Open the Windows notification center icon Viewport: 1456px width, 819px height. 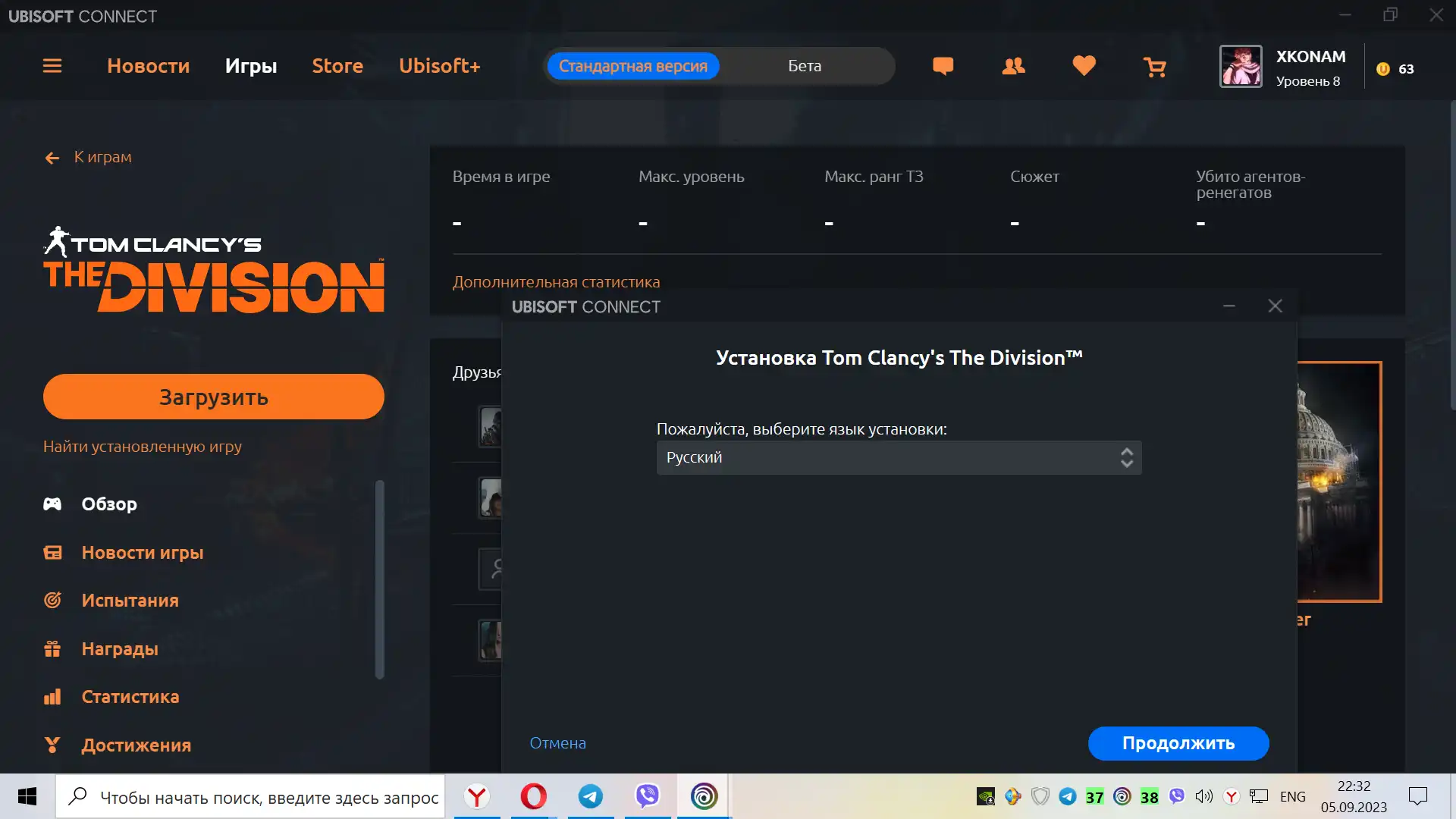(1417, 796)
